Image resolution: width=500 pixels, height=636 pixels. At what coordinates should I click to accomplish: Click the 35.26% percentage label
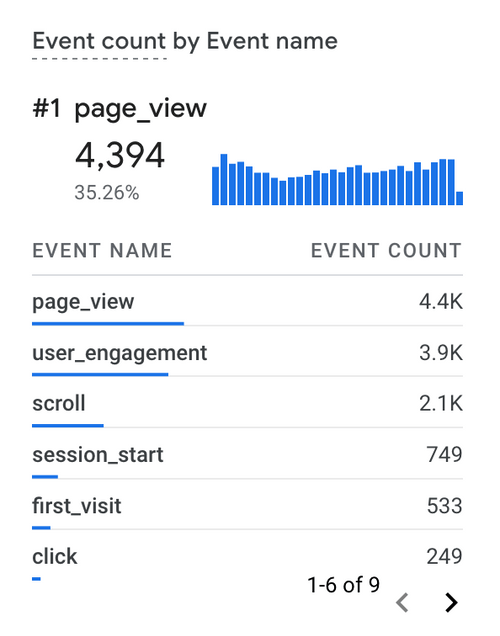[x=107, y=192]
